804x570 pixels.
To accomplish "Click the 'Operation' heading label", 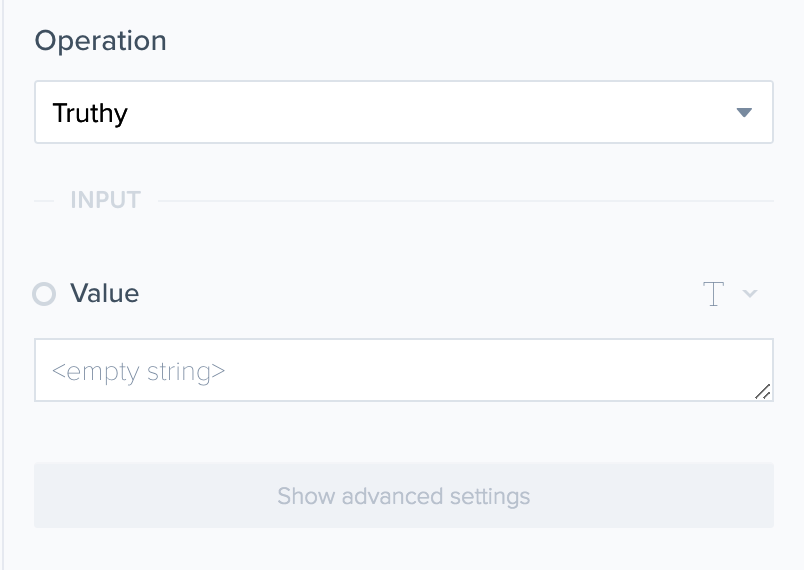I will tap(100, 41).
